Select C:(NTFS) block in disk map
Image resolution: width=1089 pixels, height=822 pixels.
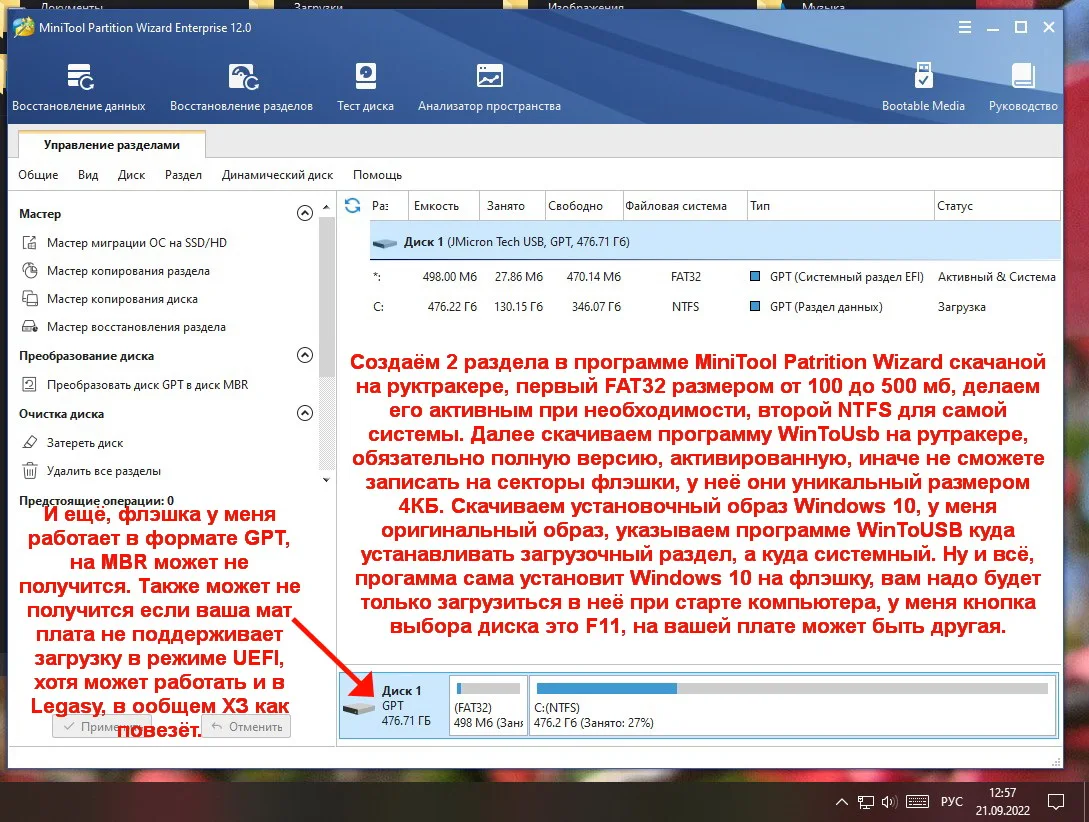pyautogui.click(x=792, y=705)
